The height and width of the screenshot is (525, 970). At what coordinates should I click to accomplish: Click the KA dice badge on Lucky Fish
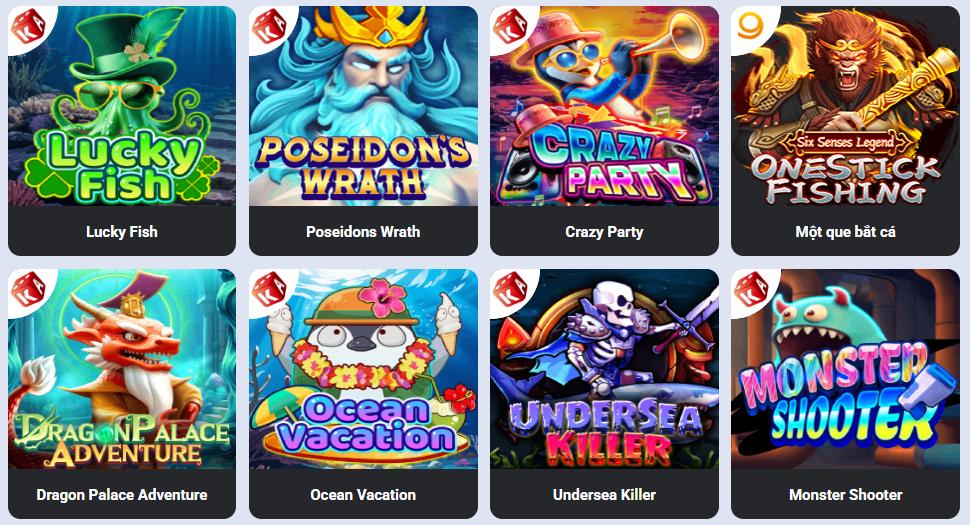(x=28, y=27)
